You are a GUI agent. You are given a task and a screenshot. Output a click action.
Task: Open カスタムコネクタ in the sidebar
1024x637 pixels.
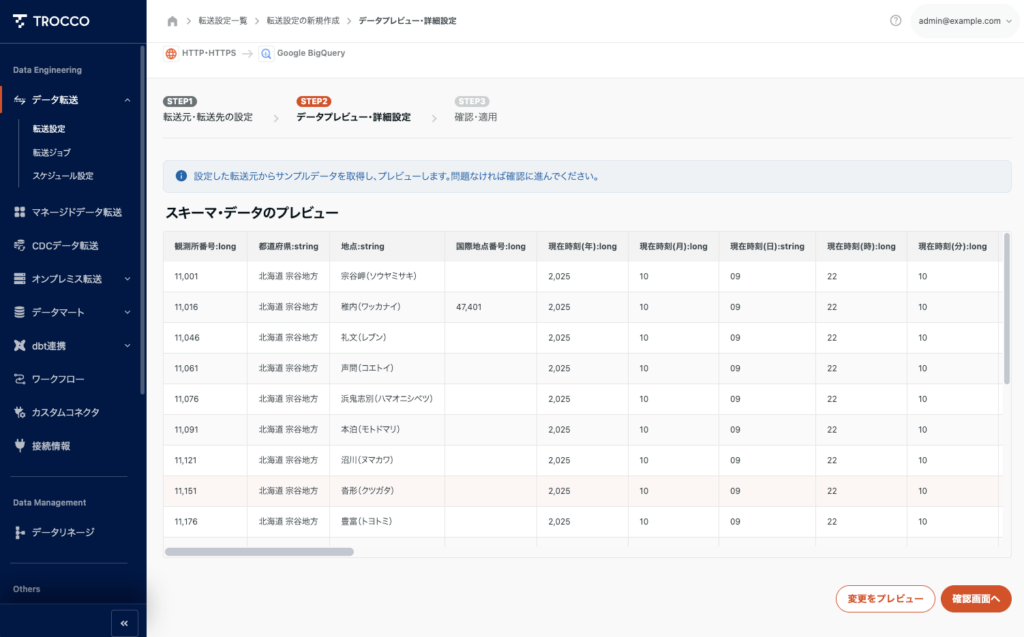pyautogui.click(x=65, y=412)
